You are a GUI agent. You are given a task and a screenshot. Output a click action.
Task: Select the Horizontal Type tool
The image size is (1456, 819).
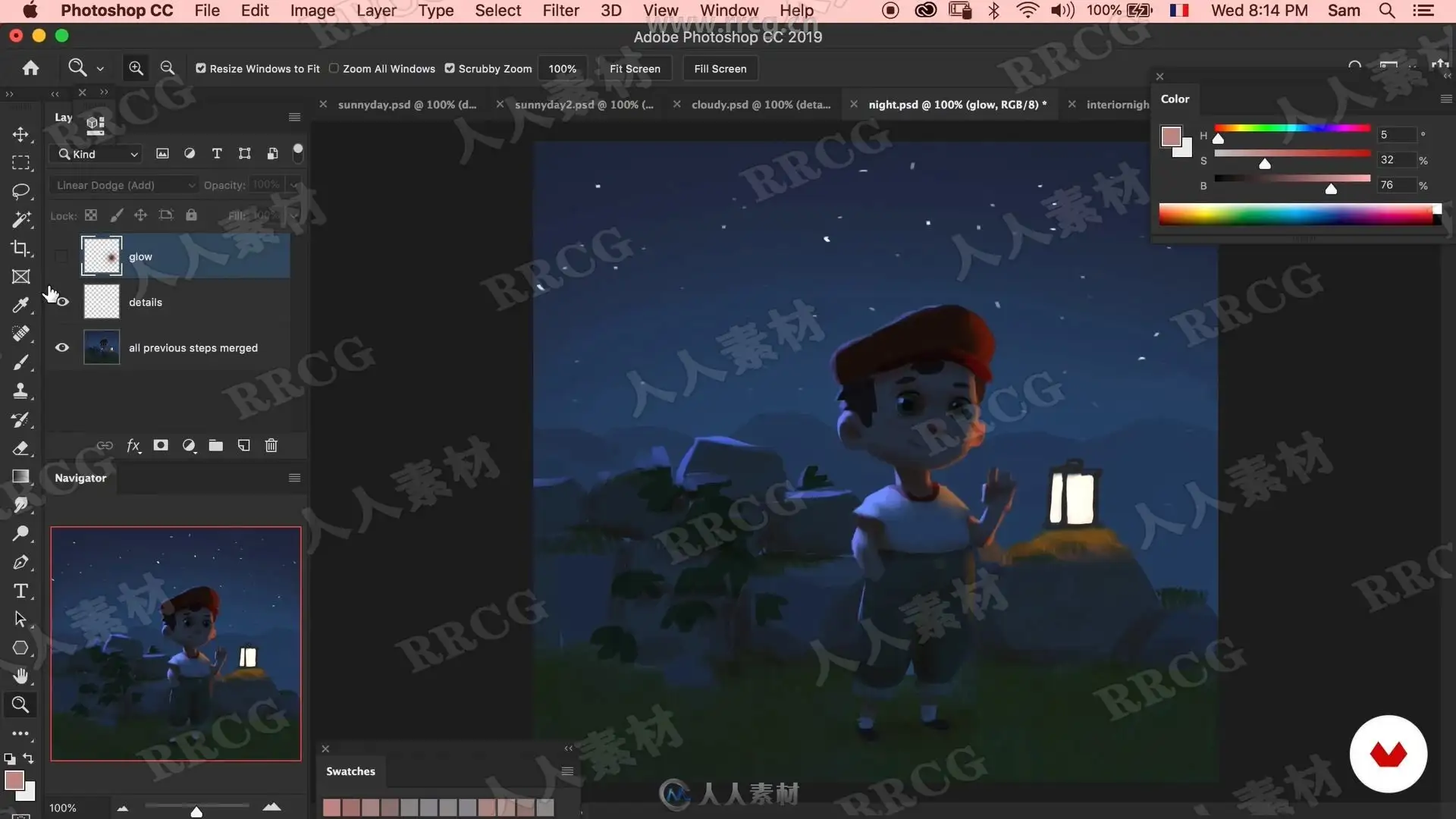click(x=20, y=591)
